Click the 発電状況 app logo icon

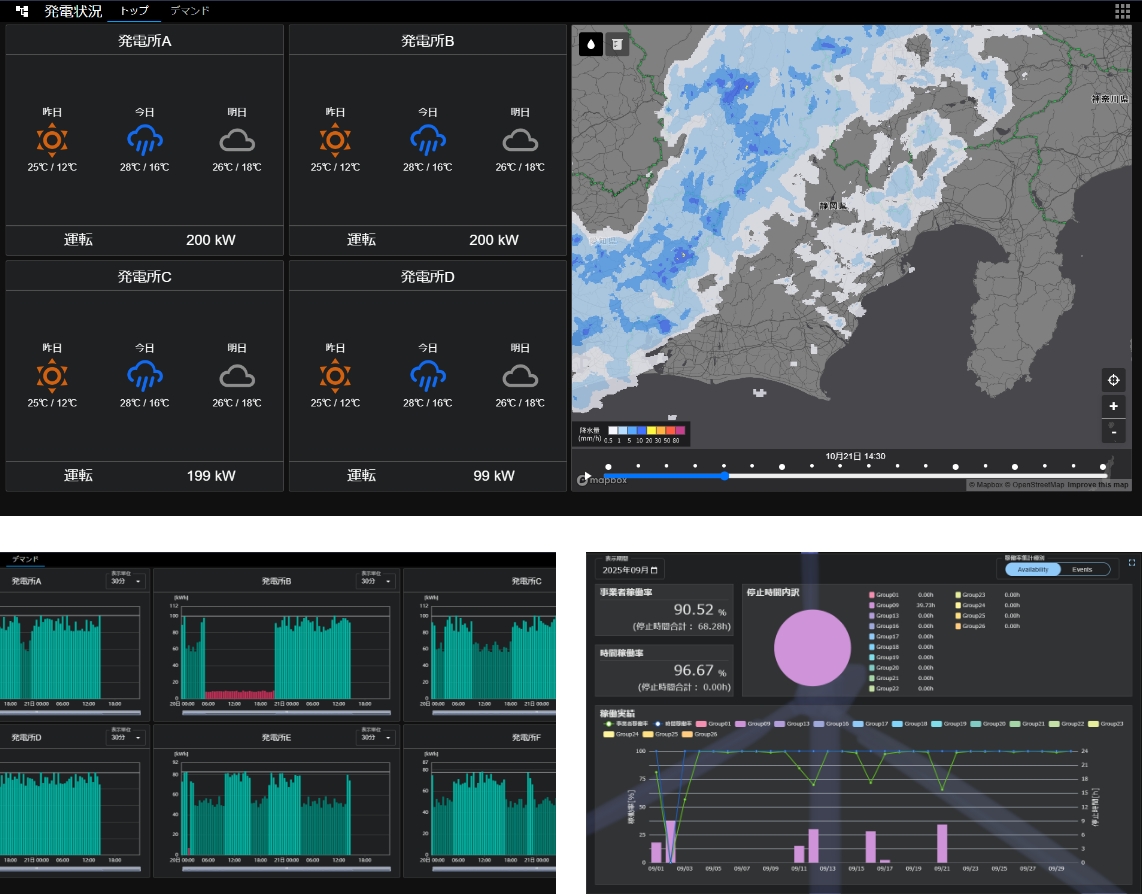[x=22, y=12]
